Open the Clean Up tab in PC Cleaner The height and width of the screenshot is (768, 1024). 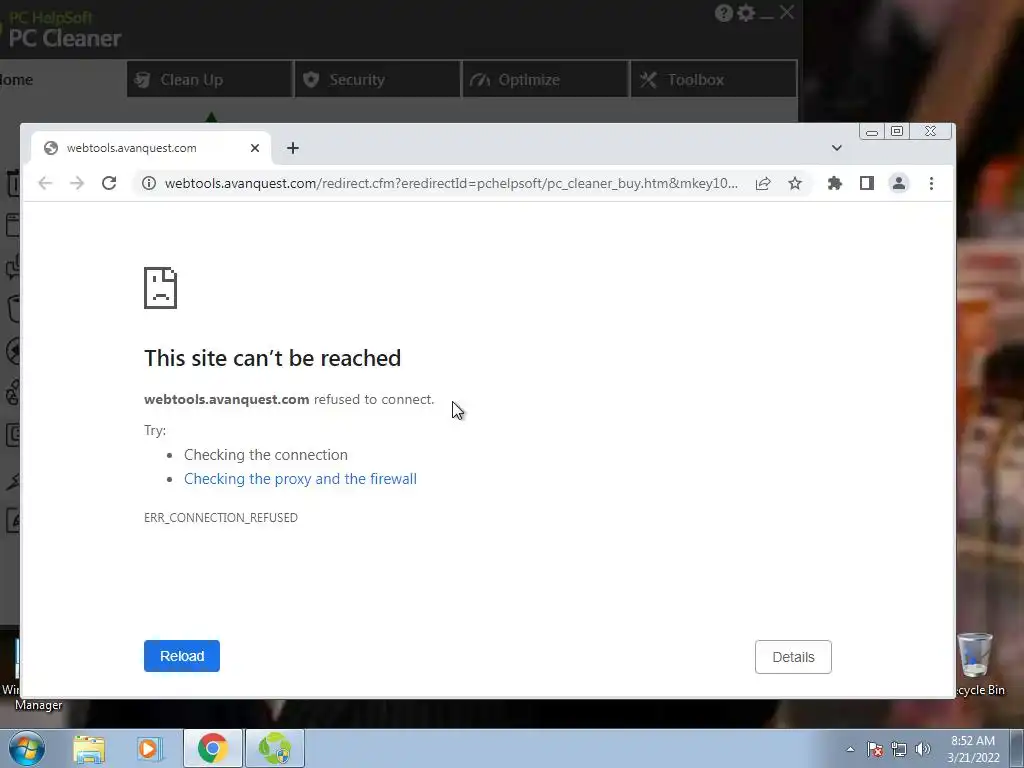[210, 80]
